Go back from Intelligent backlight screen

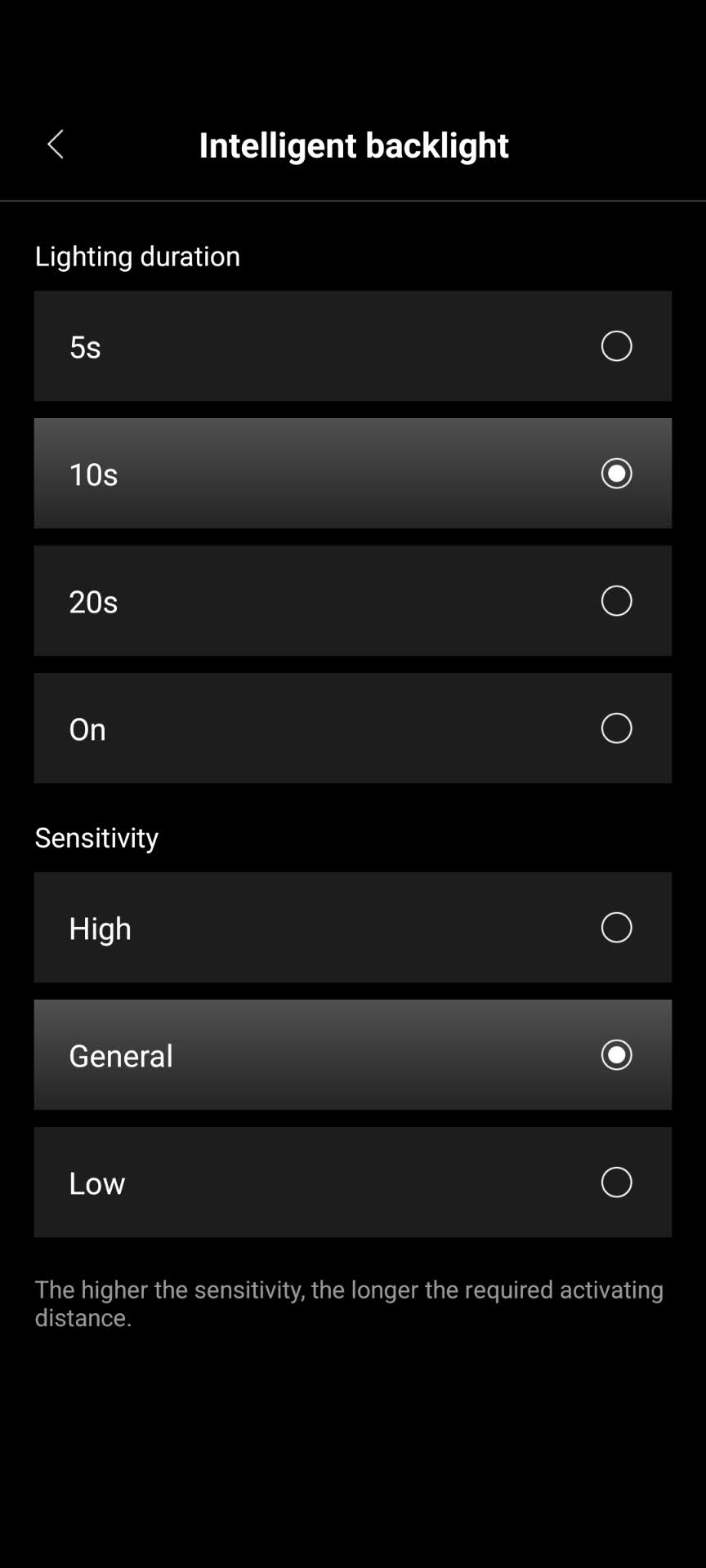pos(56,145)
